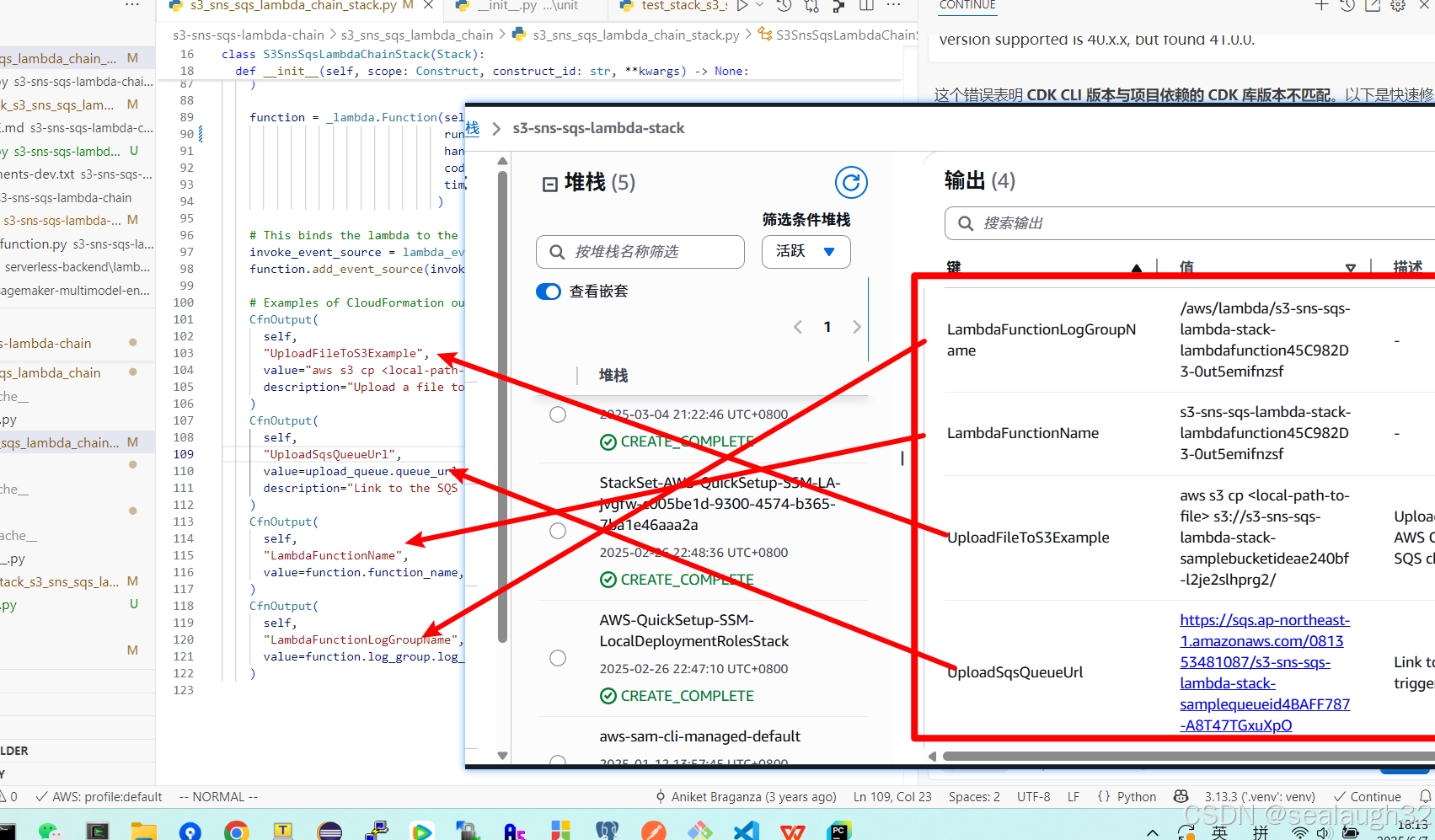Open WPS Office from the taskbar

tap(792, 832)
